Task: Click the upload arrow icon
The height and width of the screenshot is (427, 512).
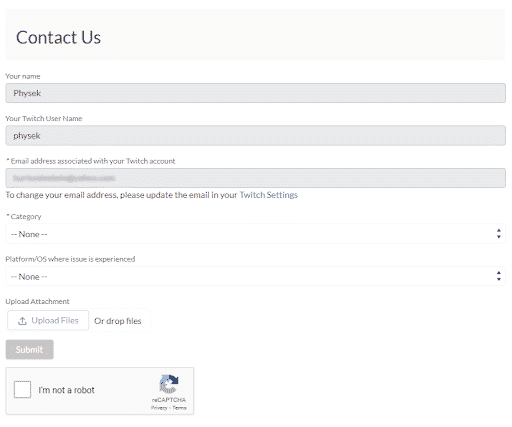Action: point(22,321)
